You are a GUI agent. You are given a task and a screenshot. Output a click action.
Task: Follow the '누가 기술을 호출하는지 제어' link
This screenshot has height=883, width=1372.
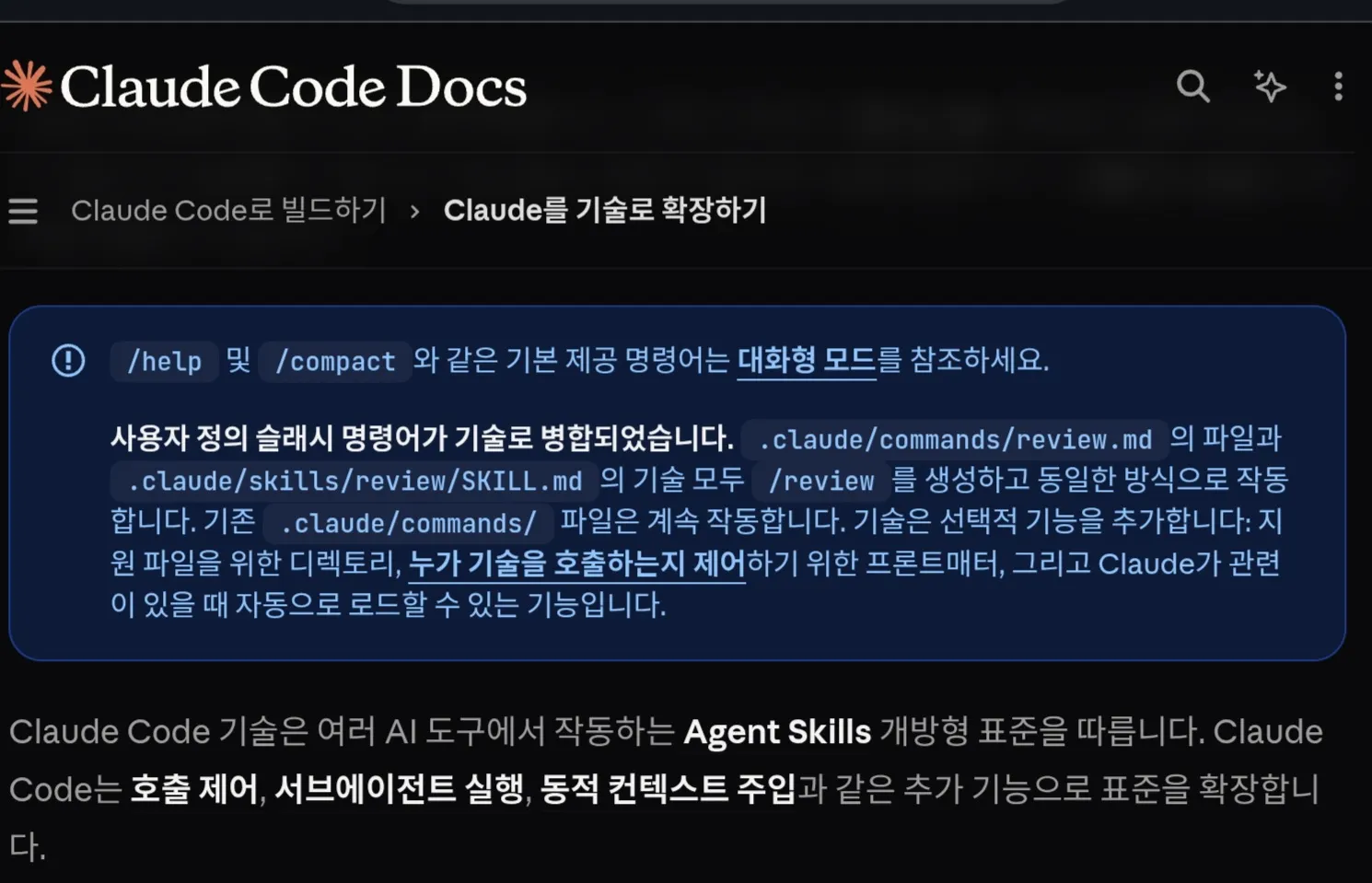[x=577, y=563]
